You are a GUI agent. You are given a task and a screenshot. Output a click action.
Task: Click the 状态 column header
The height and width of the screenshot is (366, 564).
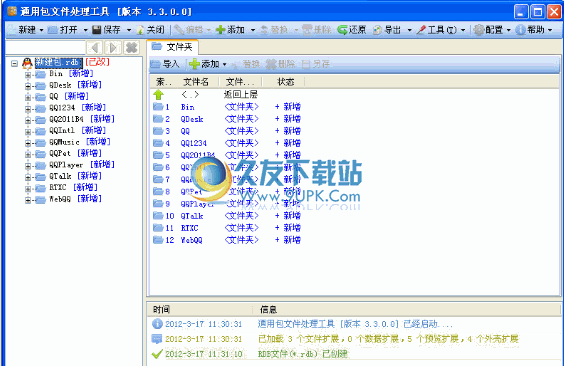285,82
